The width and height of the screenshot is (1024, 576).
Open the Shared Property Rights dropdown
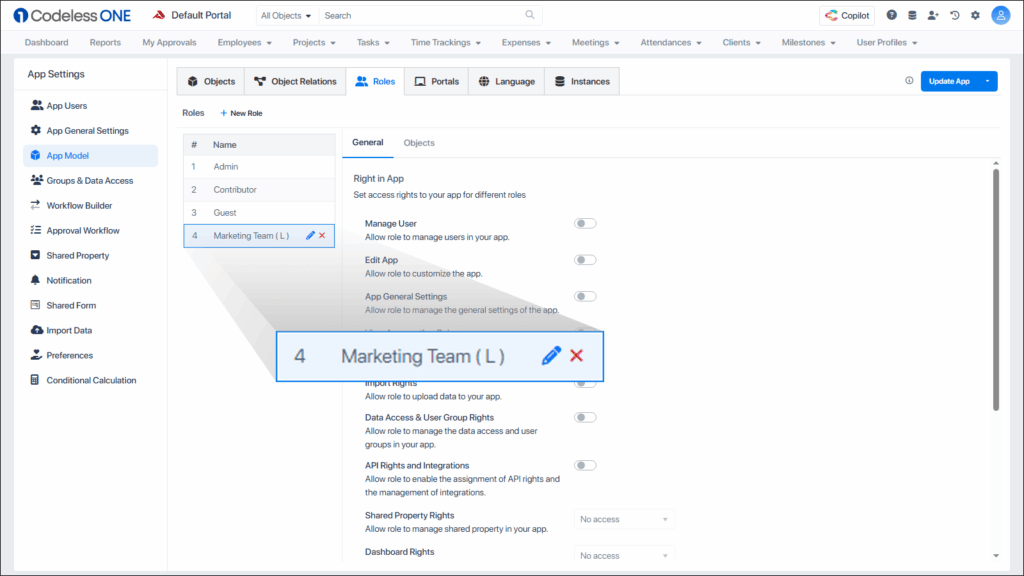point(624,519)
